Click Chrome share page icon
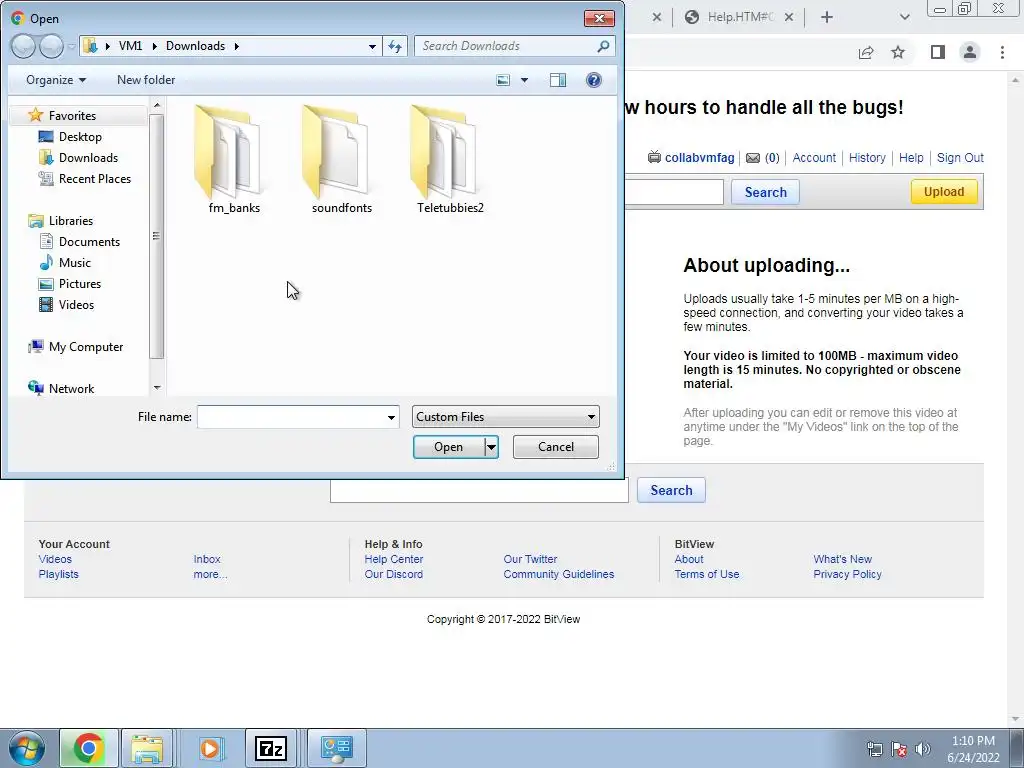 point(866,52)
